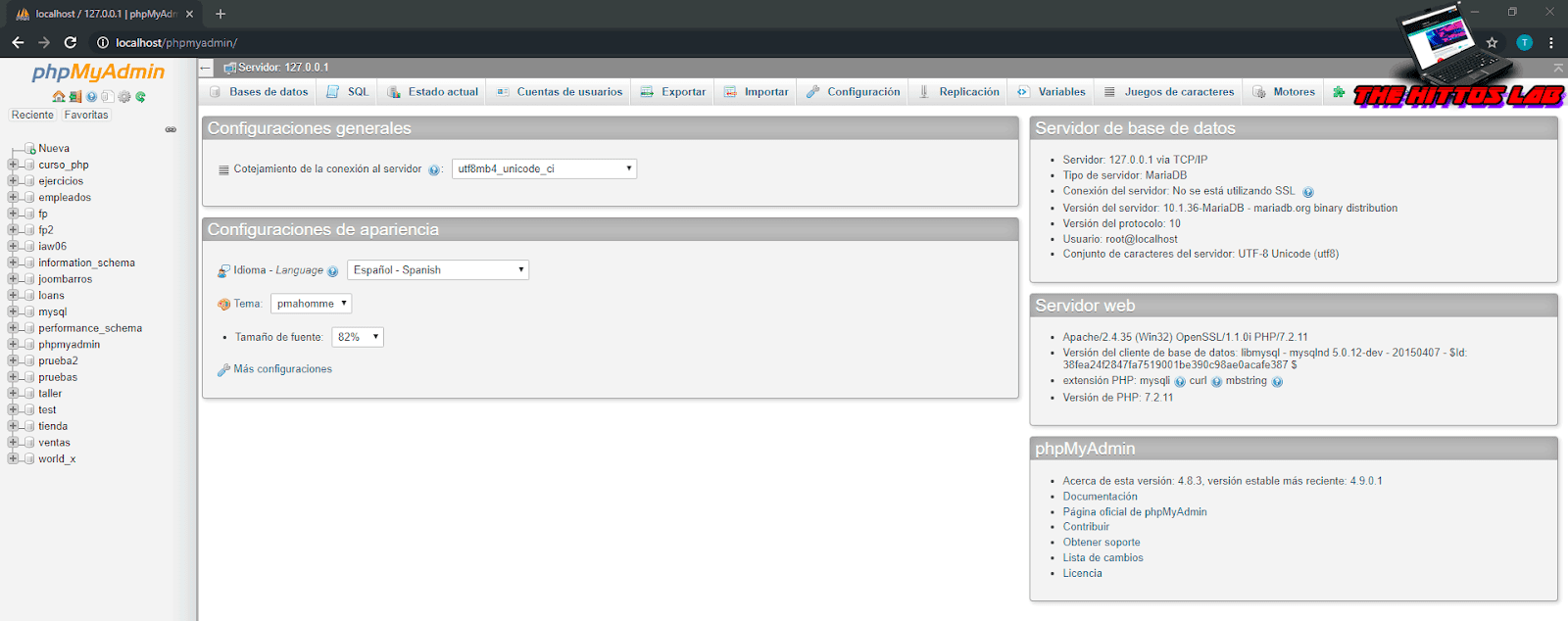Open the Cotejamiento utf8mb4_unicode_ci dropdown
The image size is (1568, 621).
click(544, 168)
